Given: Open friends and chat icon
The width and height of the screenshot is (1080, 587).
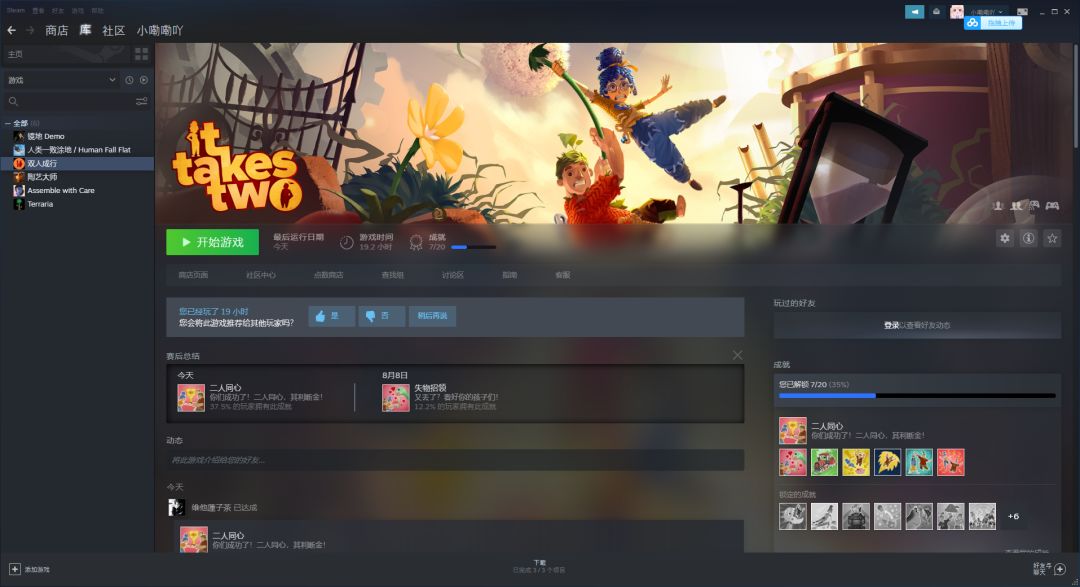Looking at the screenshot, I should [x=1060, y=568].
